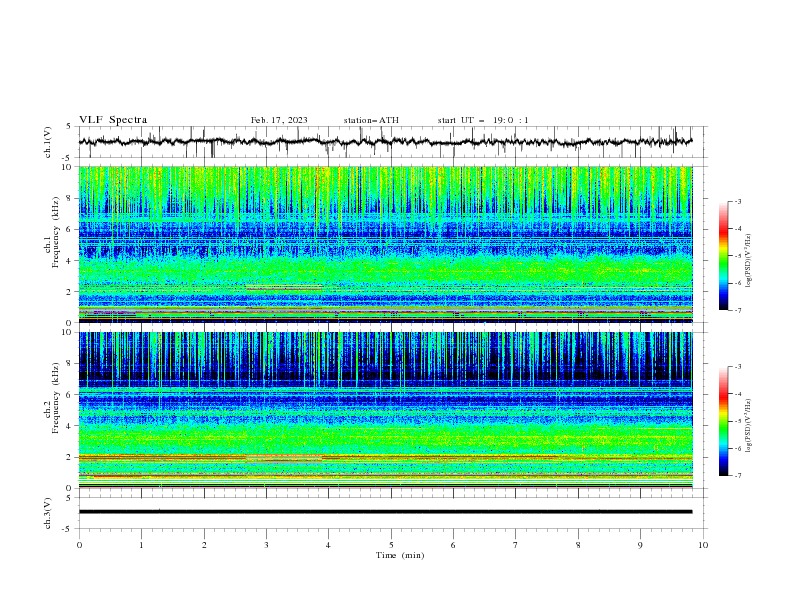This screenshot has width=792, height=612.
Task: Click the ch.1 color bar "log(PSD)(V²/Hz)" label
Action: click(x=749, y=261)
